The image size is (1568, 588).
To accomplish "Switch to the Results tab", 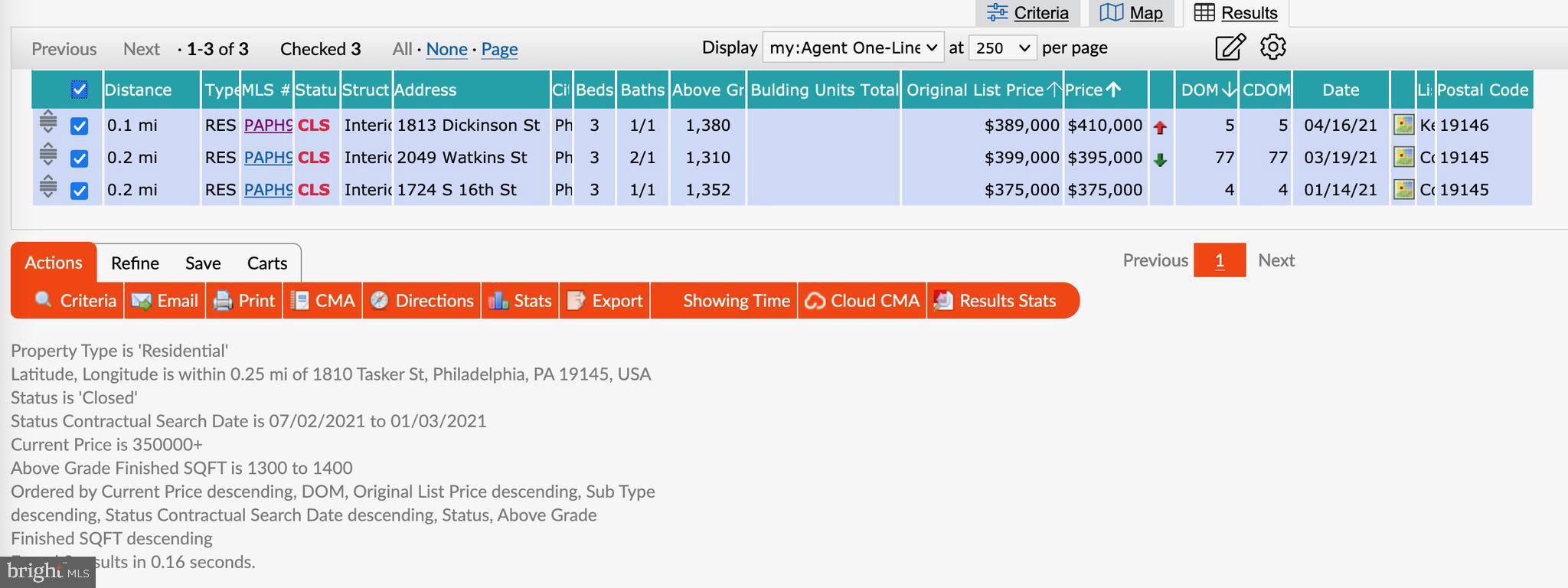I will 1236,13.
